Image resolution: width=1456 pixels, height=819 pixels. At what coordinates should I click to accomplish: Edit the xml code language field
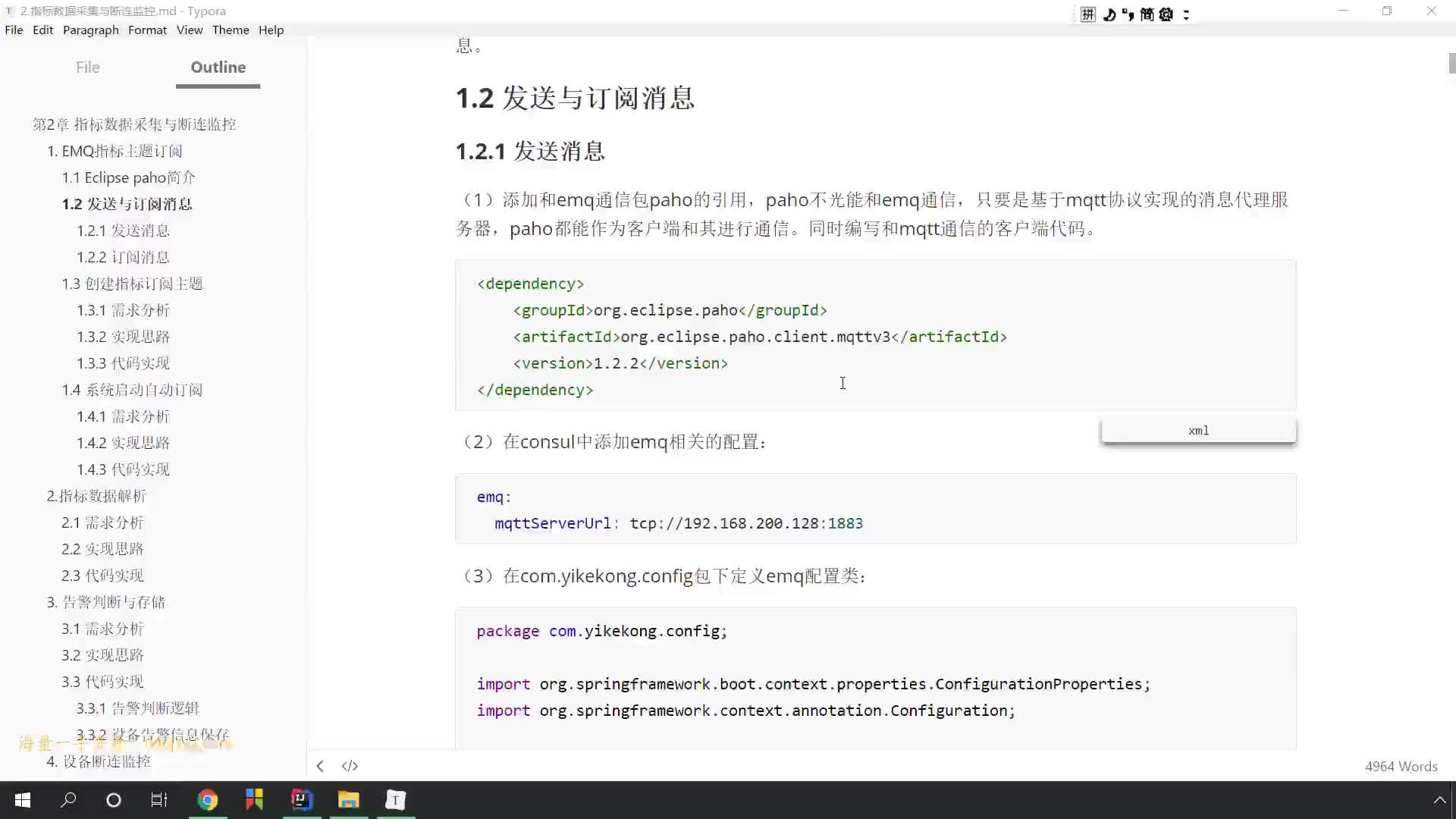point(1198,431)
